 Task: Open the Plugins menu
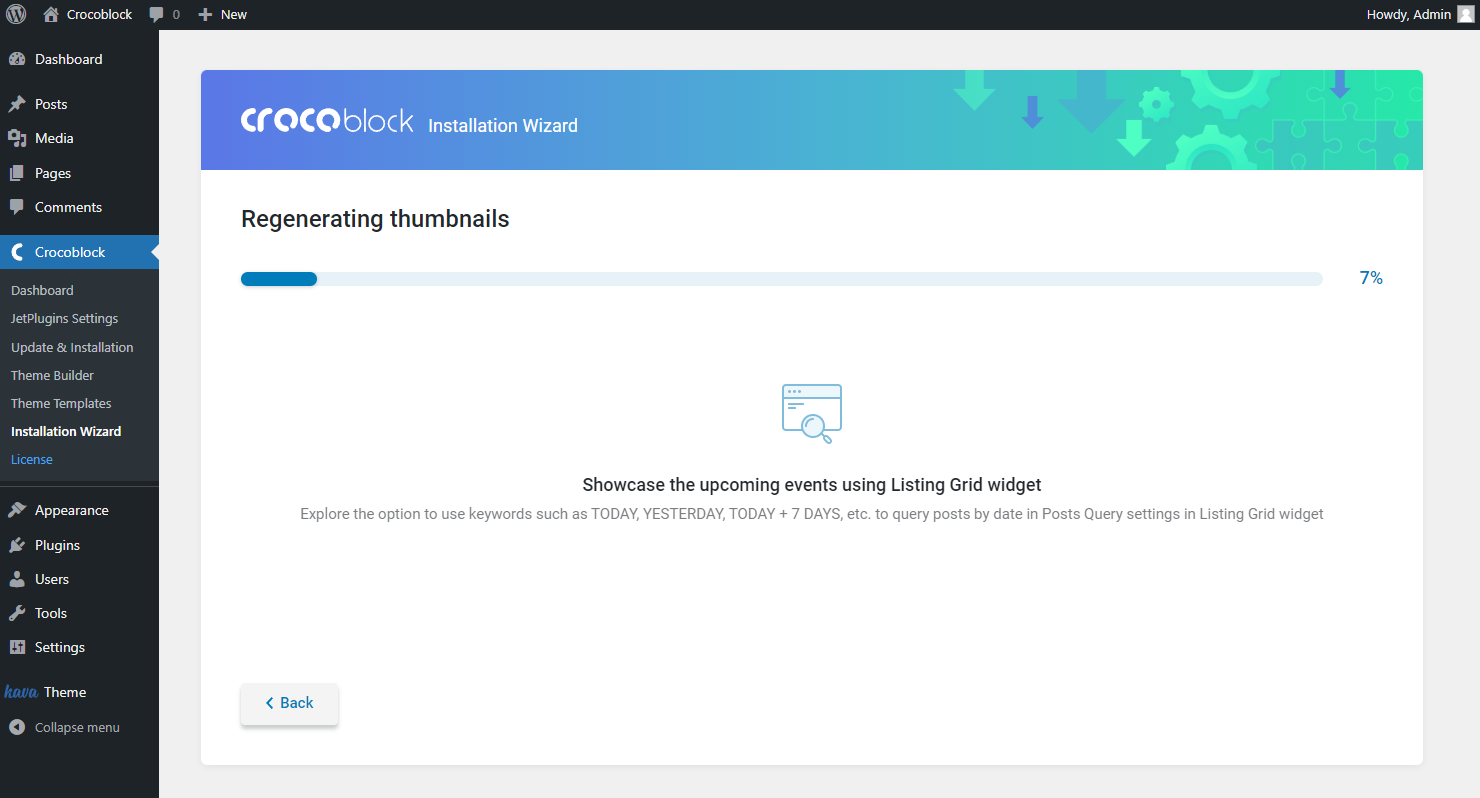(79, 545)
